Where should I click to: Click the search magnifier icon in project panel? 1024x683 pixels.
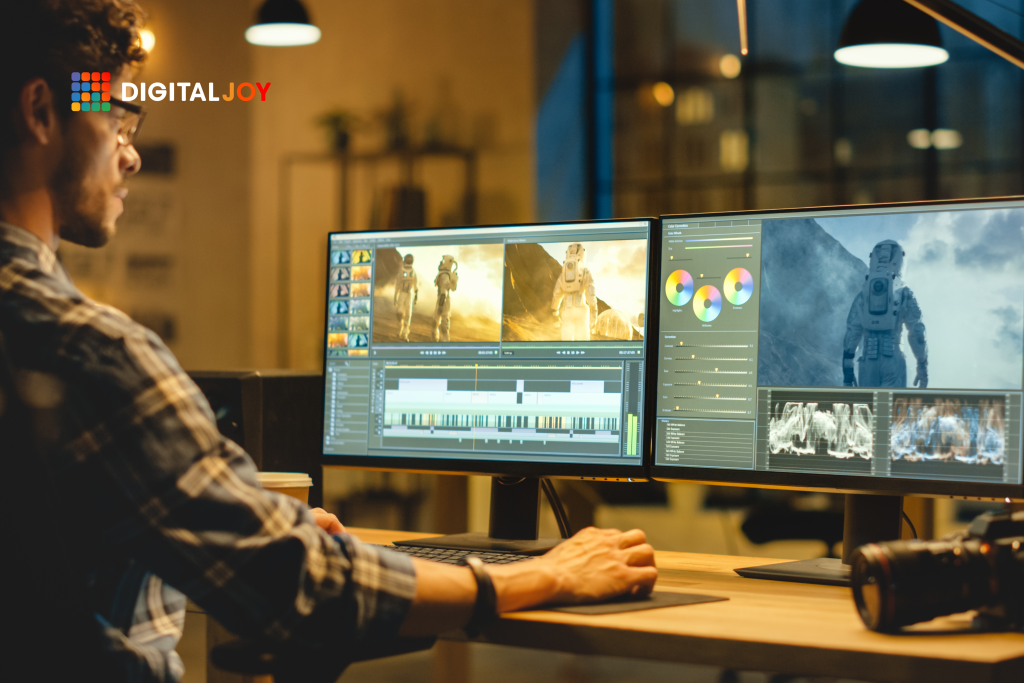347,364
